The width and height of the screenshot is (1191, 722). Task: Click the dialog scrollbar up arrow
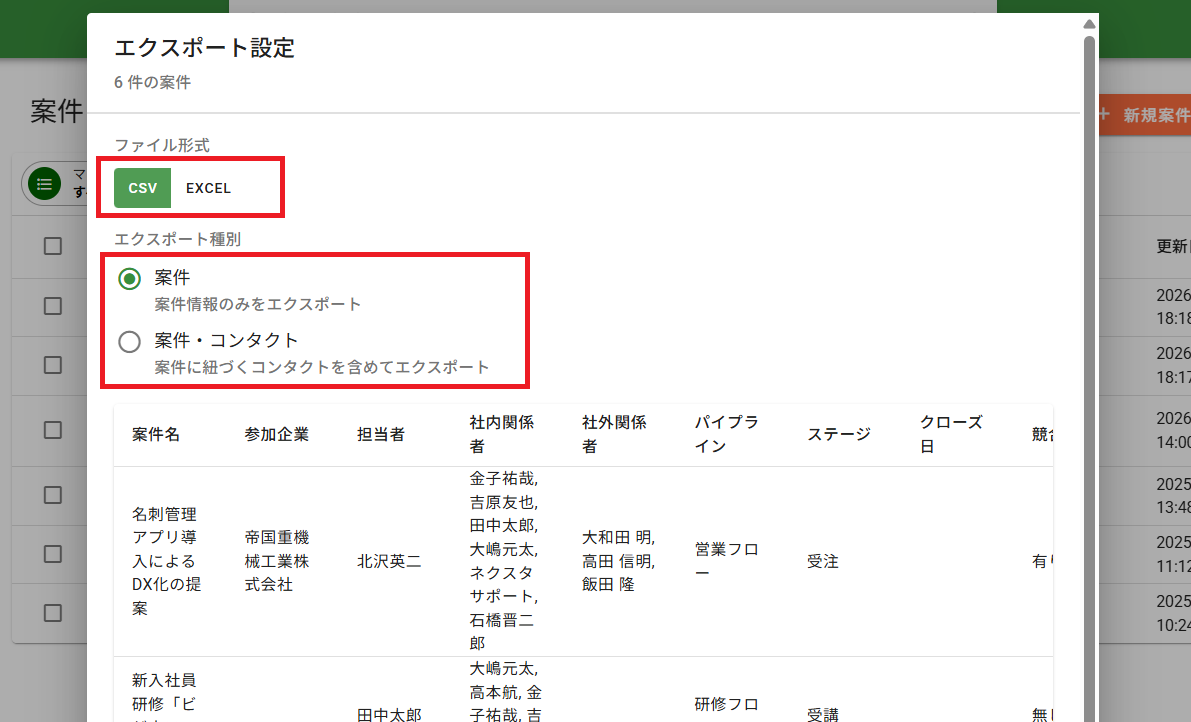coord(1089,23)
